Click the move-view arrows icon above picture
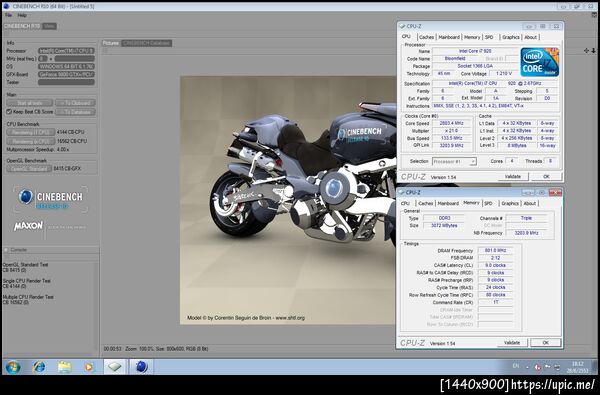 [x=586, y=51]
